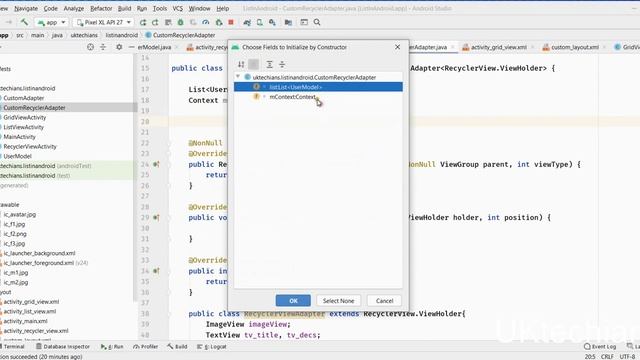Screen dimensions: 640x360
Task: Select GridViewActivity in the project tree
Action: [24, 117]
